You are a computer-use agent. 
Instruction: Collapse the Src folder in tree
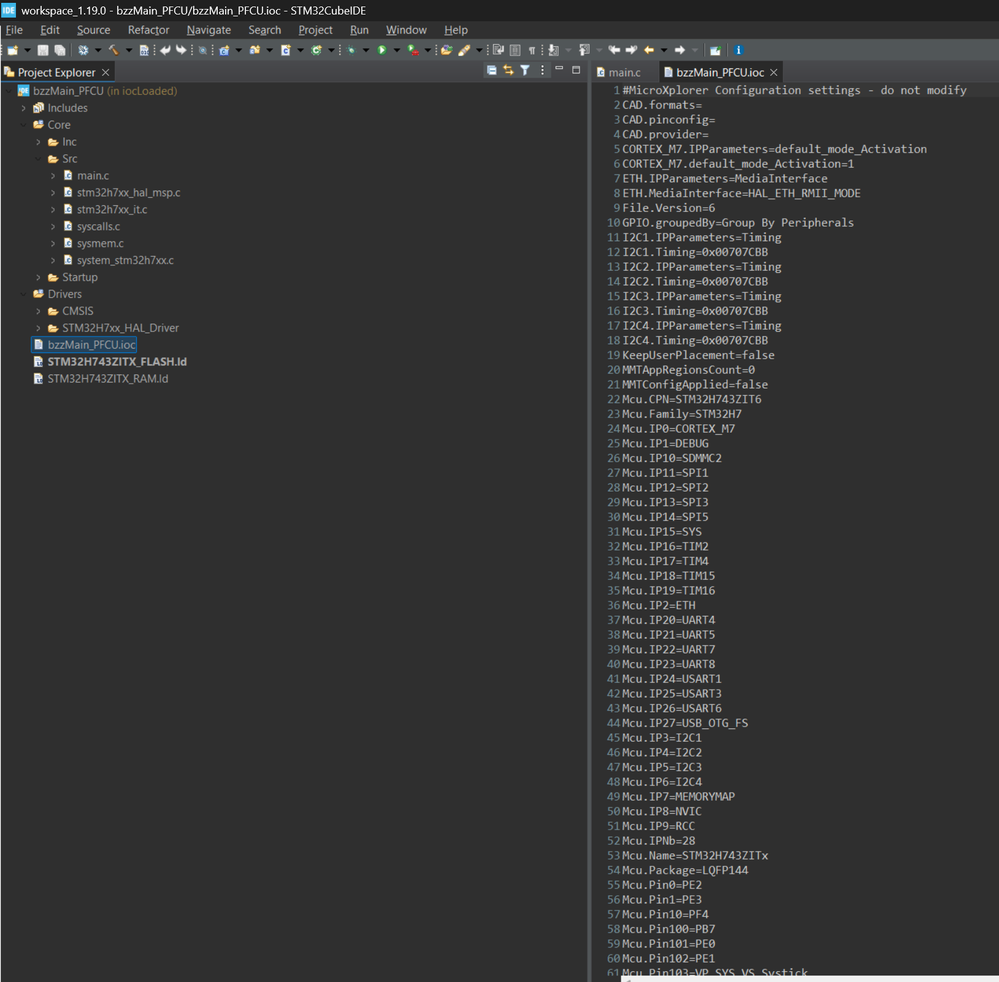39,159
